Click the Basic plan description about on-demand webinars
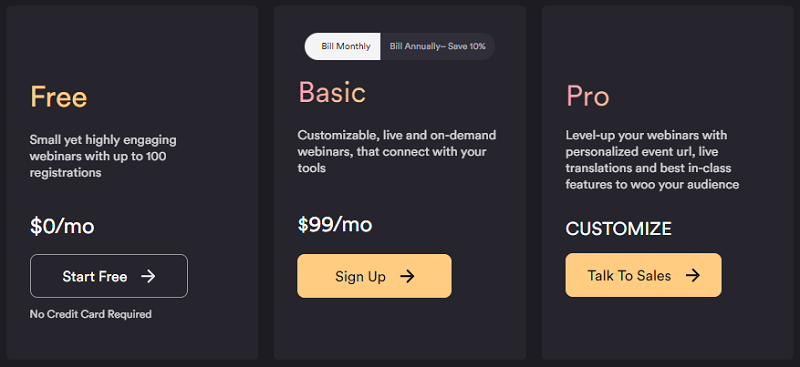 pyautogui.click(x=397, y=152)
